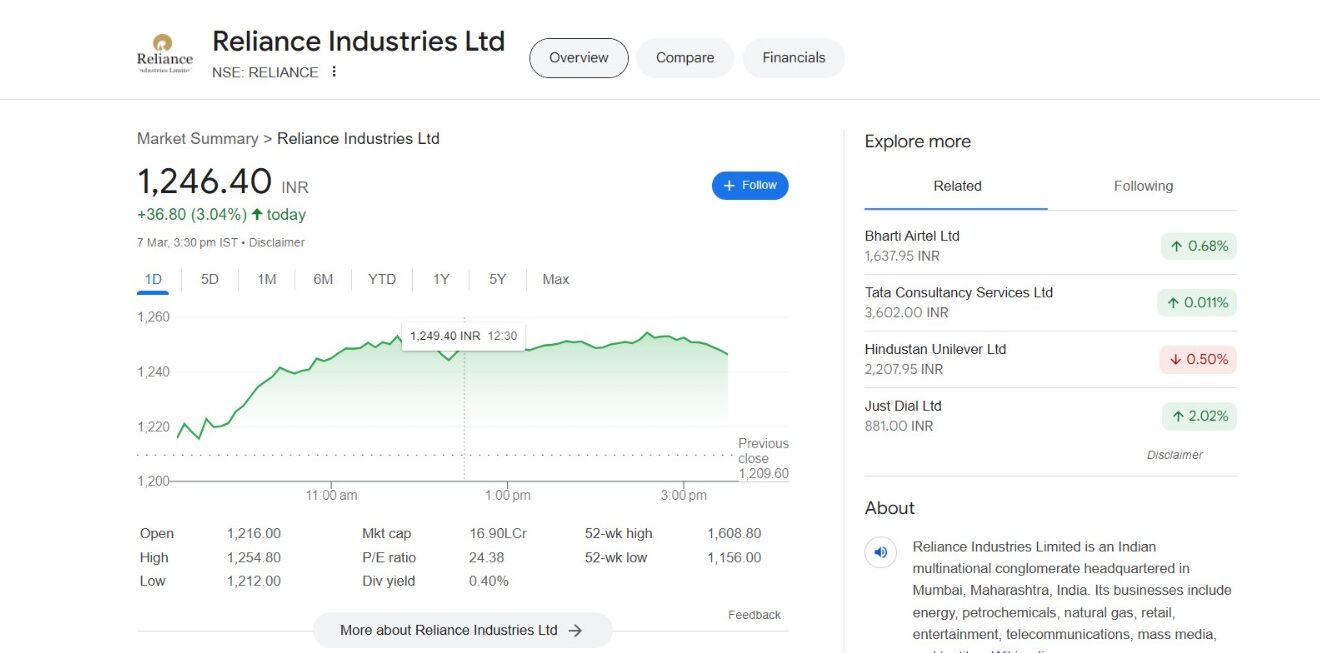Click the arrow in More about Reliance button
Screen dimensions: 1320x653
click(x=575, y=630)
